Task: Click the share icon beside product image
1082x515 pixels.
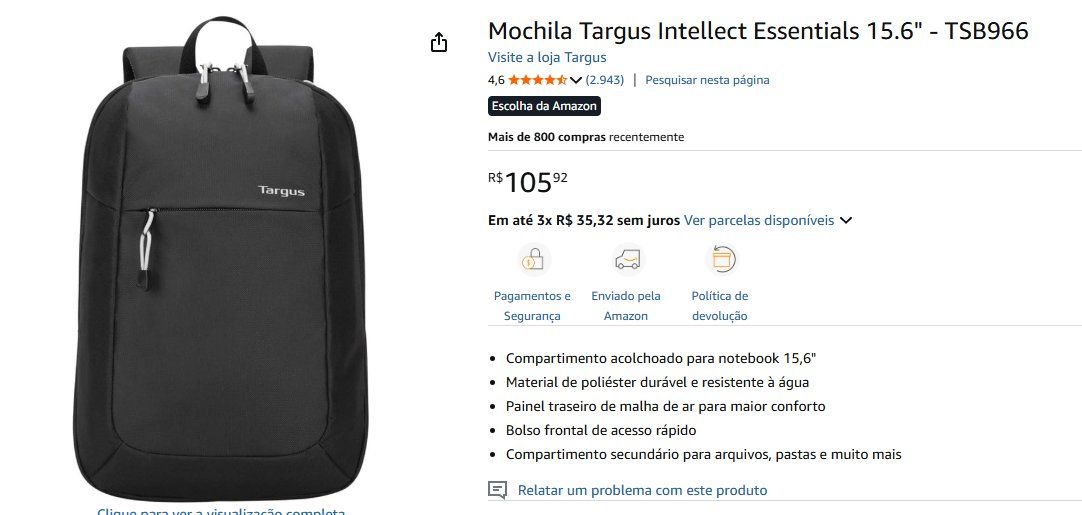Action: 439,43
